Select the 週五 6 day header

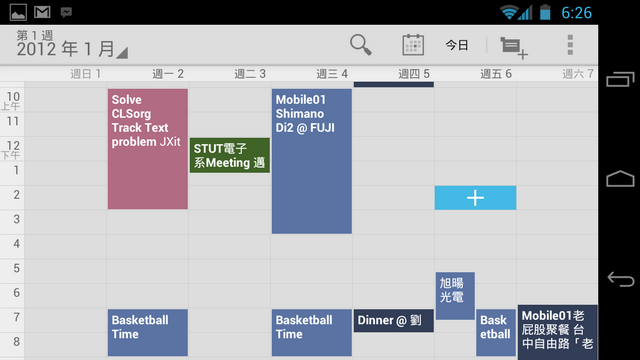click(496, 74)
